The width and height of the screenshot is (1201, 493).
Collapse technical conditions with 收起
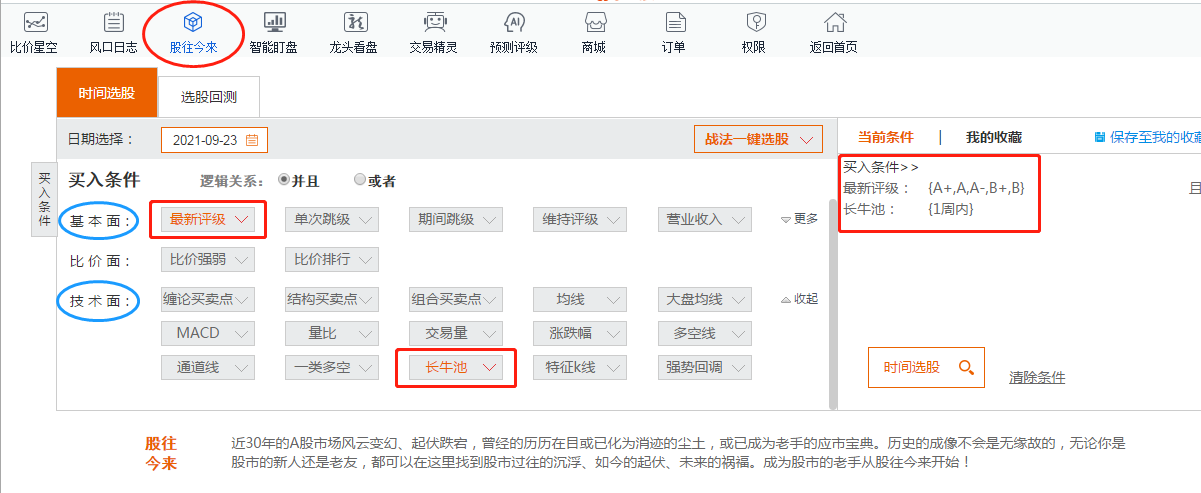[x=799, y=299]
